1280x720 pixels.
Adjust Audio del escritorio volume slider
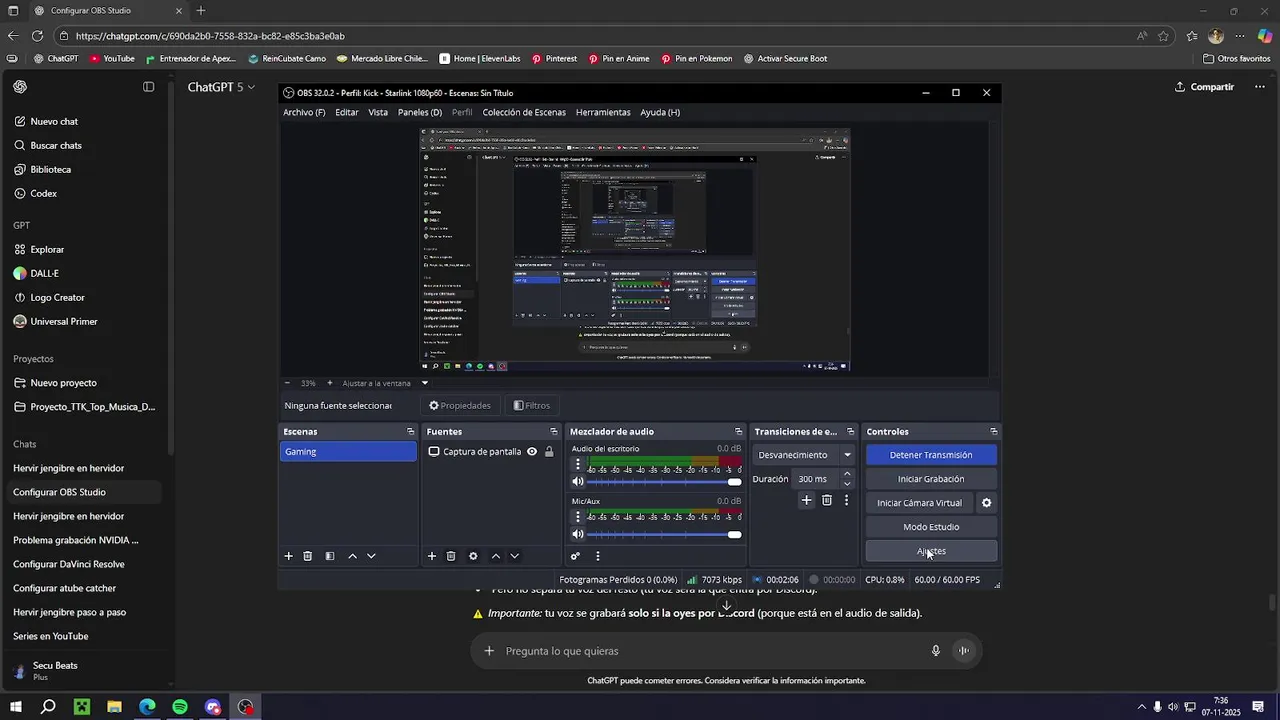point(665,482)
